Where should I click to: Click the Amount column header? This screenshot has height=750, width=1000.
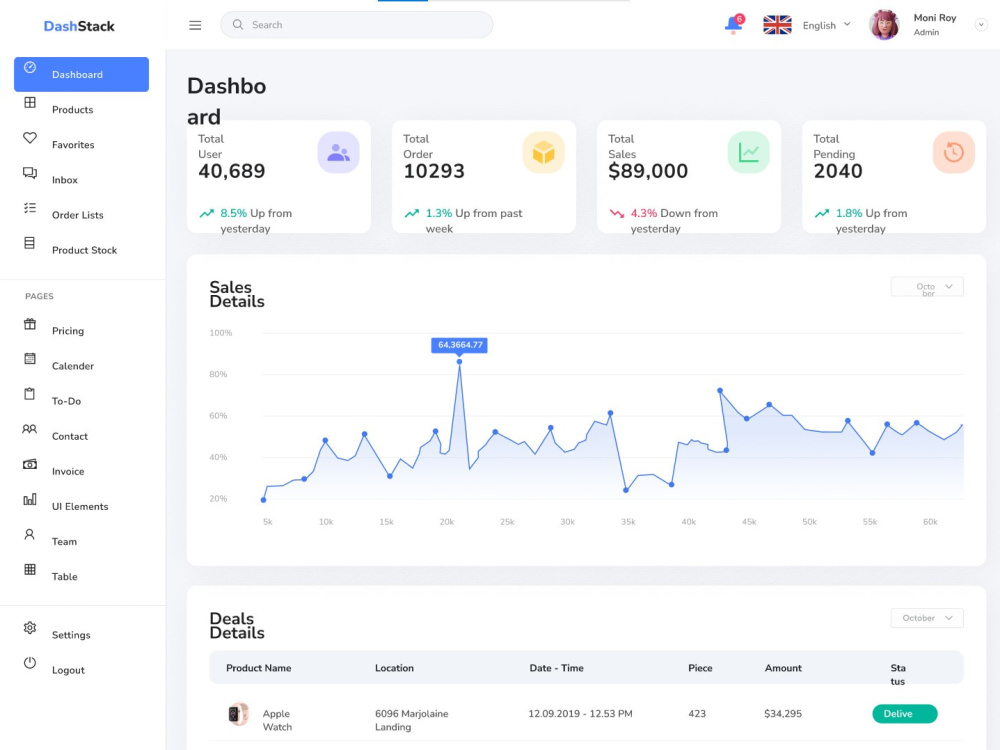tap(783, 668)
